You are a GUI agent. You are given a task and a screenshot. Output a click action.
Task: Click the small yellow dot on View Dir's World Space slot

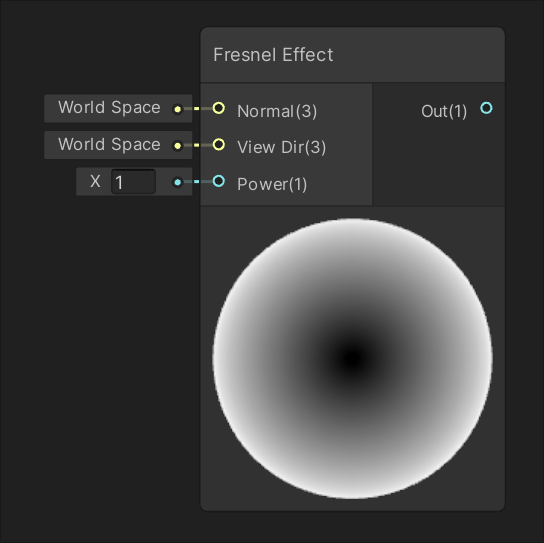pyautogui.click(x=178, y=146)
